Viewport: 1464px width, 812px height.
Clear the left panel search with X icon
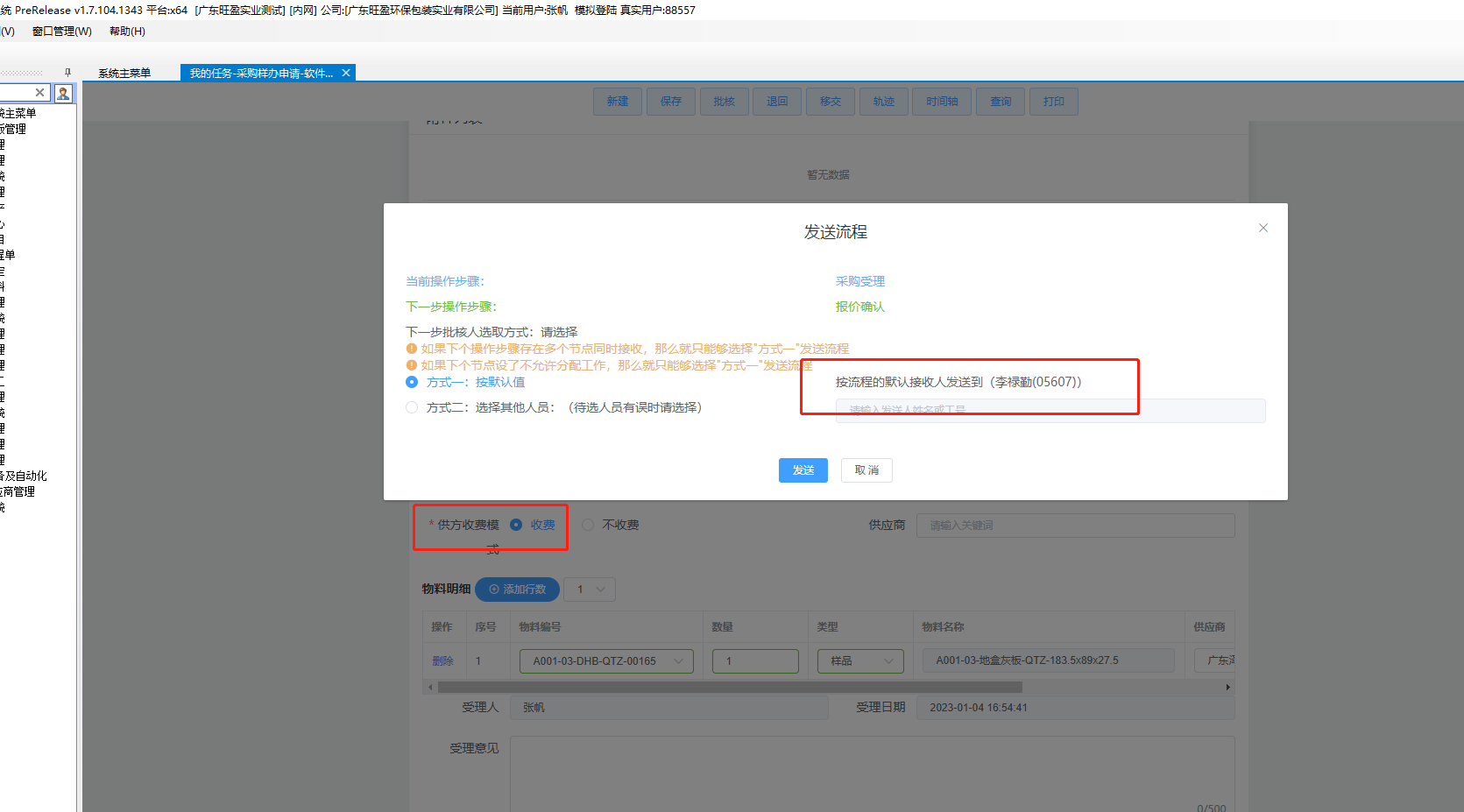(x=39, y=92)
